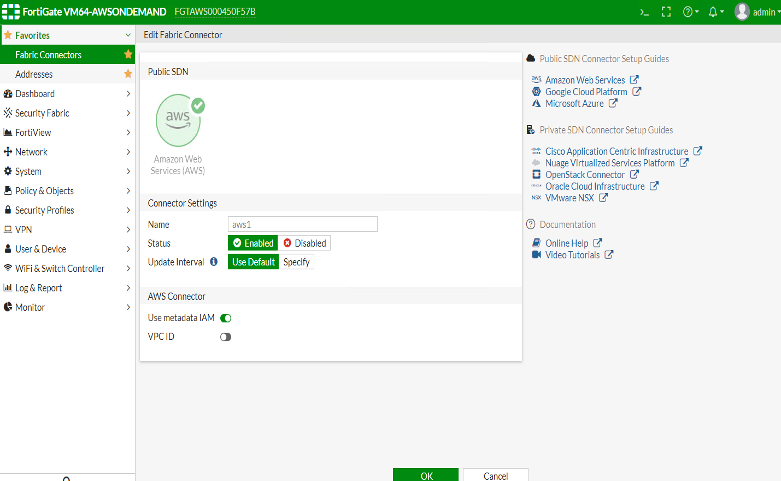The height and width of the screenshot is (481, 781).
Task: Open OpenStack Connector guide
Action: pyautogui.click(x=585, y=175)
